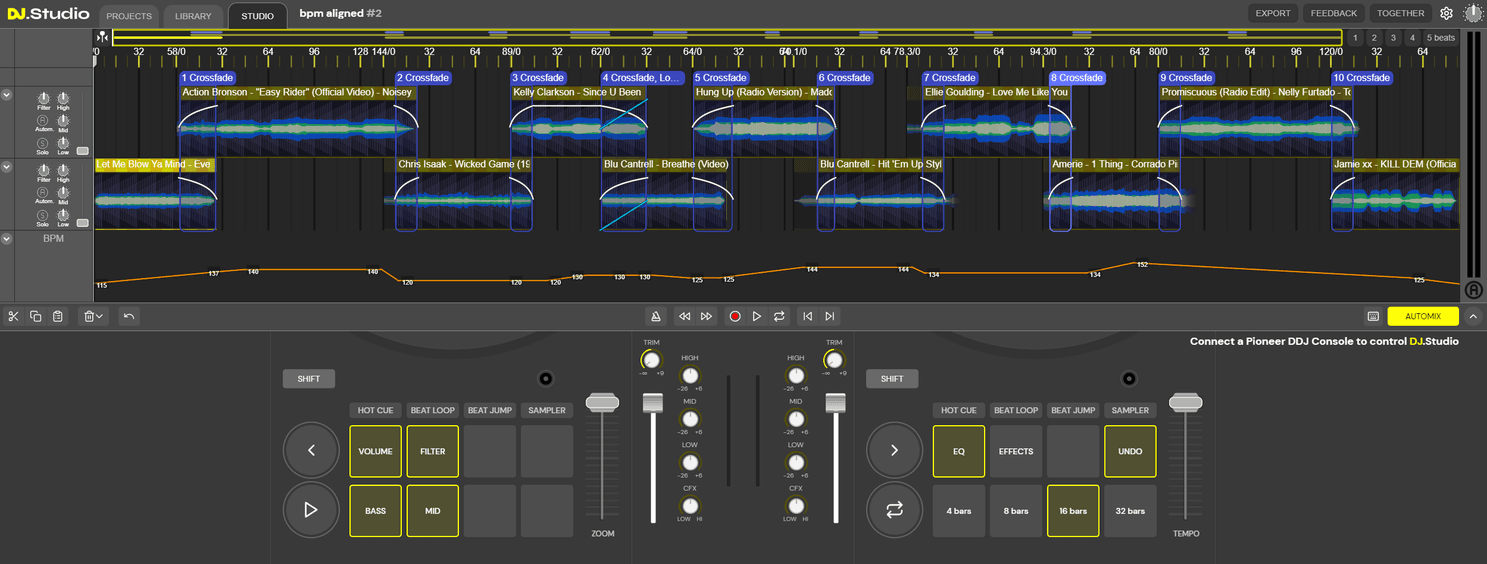Open the right deck SAMPLER tab
Viewport: 1487px width, 564px height.
pos(1130,410)
